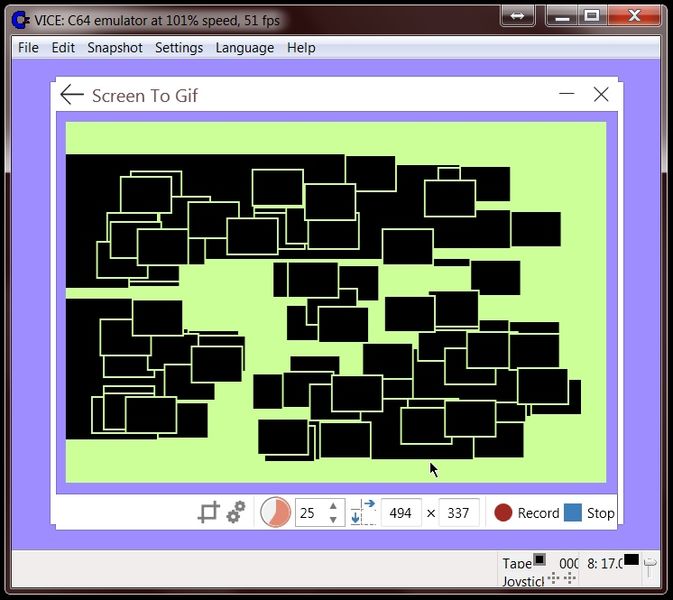Increase frame rate with the up arrow

click(x=333, y=506)
